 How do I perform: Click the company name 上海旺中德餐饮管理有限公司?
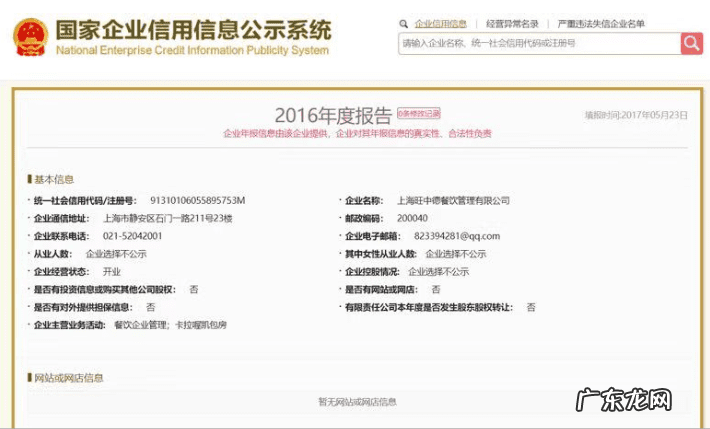(x=453, y=200)
